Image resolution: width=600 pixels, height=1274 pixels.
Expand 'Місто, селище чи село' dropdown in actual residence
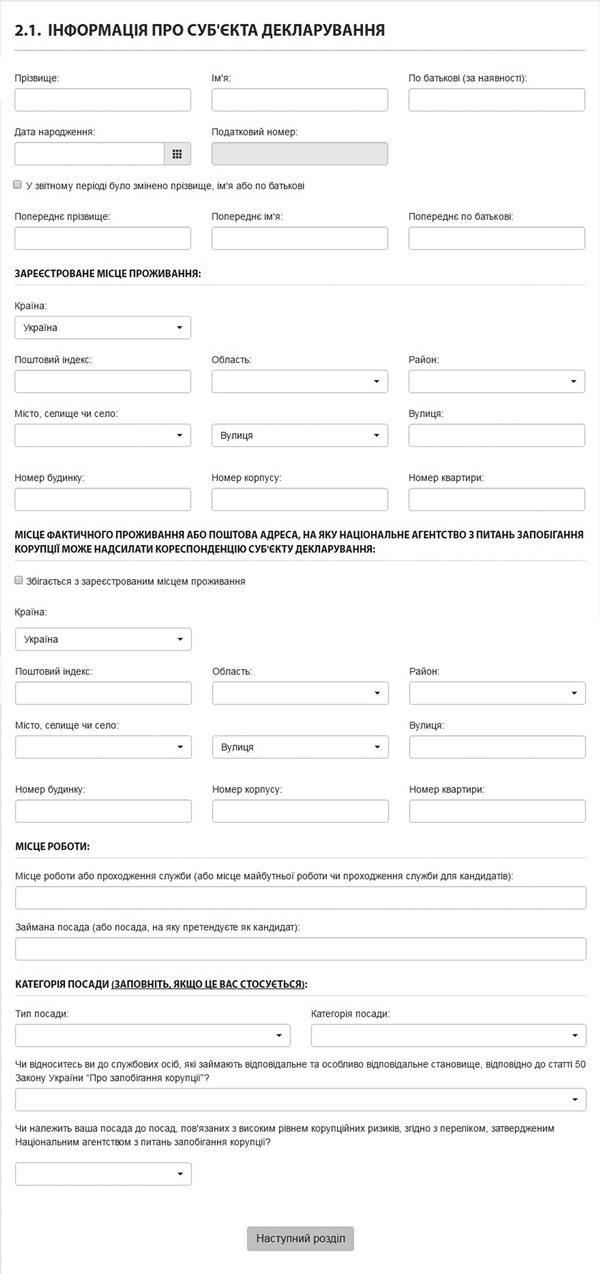(x=103, y=747)
